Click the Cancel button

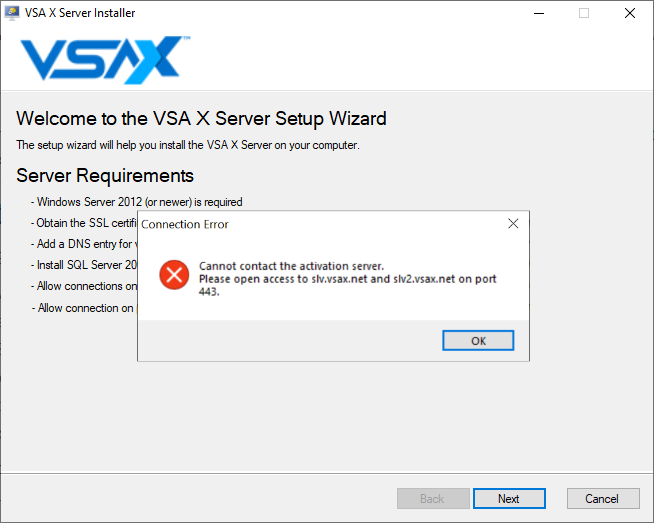(x=603, y=499)
